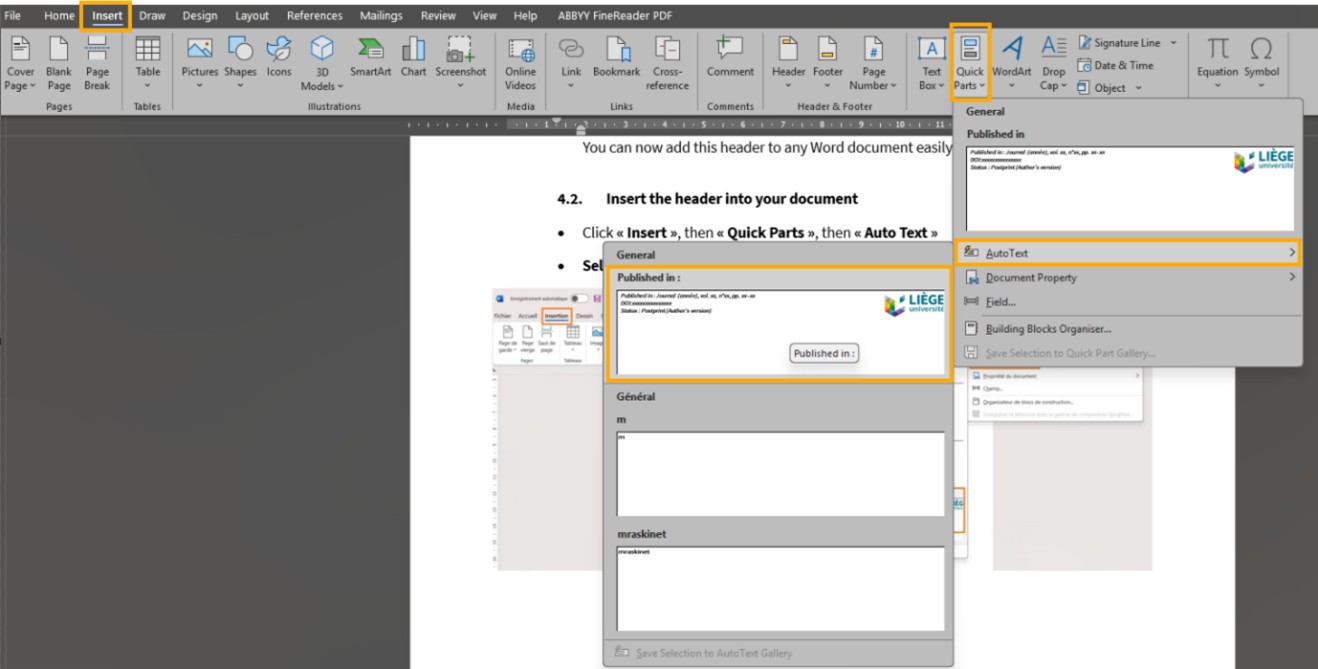Expand the AutoText submenu arrow
The height and width of the screenshot is (669, 1318).
(1292, 253)
